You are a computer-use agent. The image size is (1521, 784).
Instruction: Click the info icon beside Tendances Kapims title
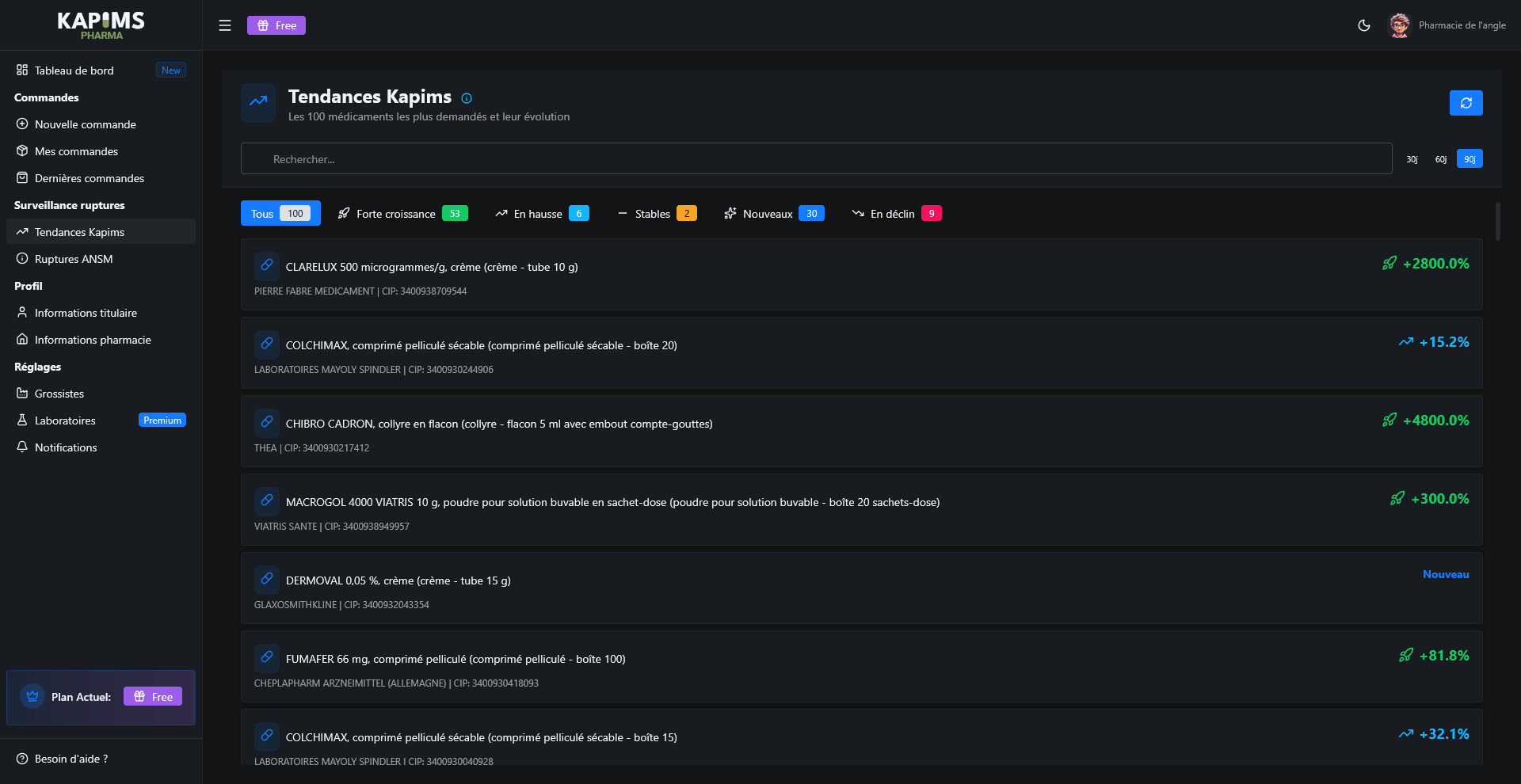(x=466, y=97)
